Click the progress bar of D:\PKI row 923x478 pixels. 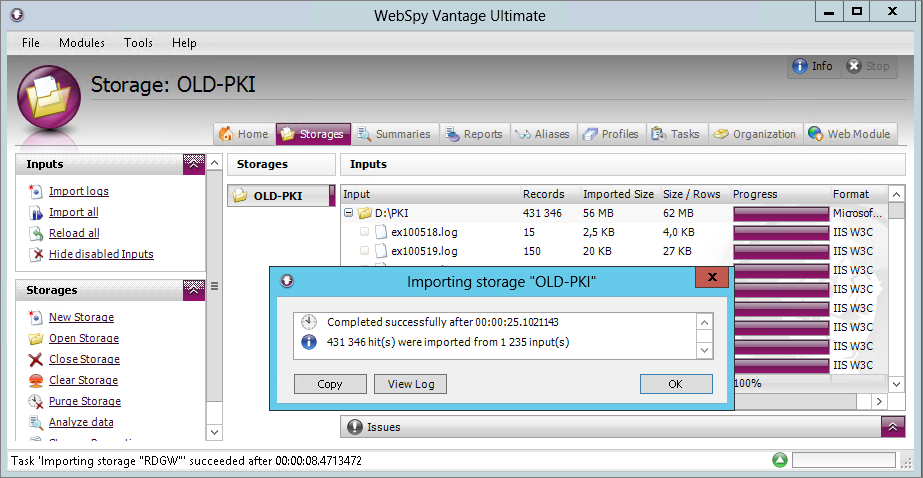(x=781, y=213)
